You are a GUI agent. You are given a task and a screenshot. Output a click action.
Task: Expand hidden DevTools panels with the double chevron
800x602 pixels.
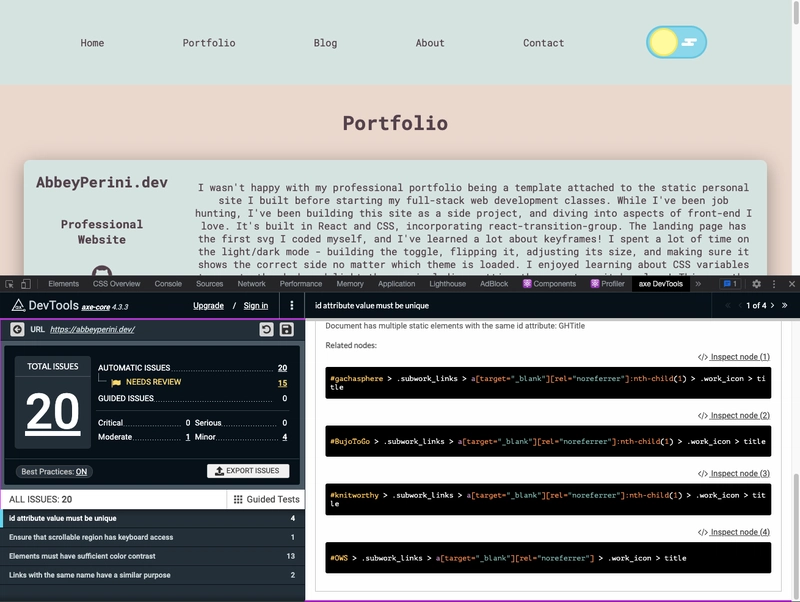pyautogui.click(x=698, y=283)
